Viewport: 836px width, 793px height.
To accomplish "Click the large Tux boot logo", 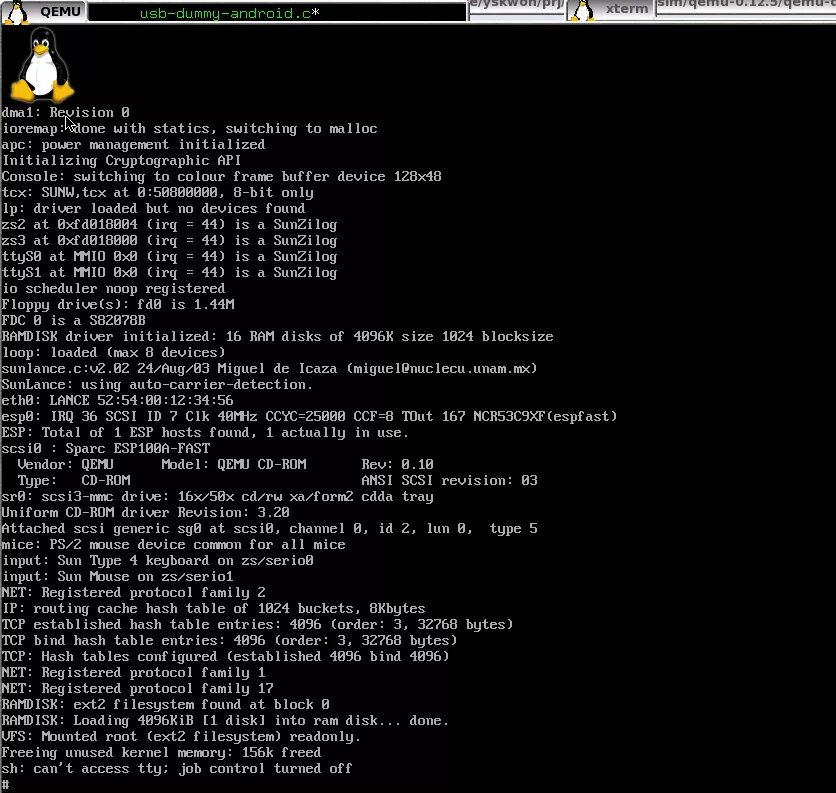I will pos(43,65).
